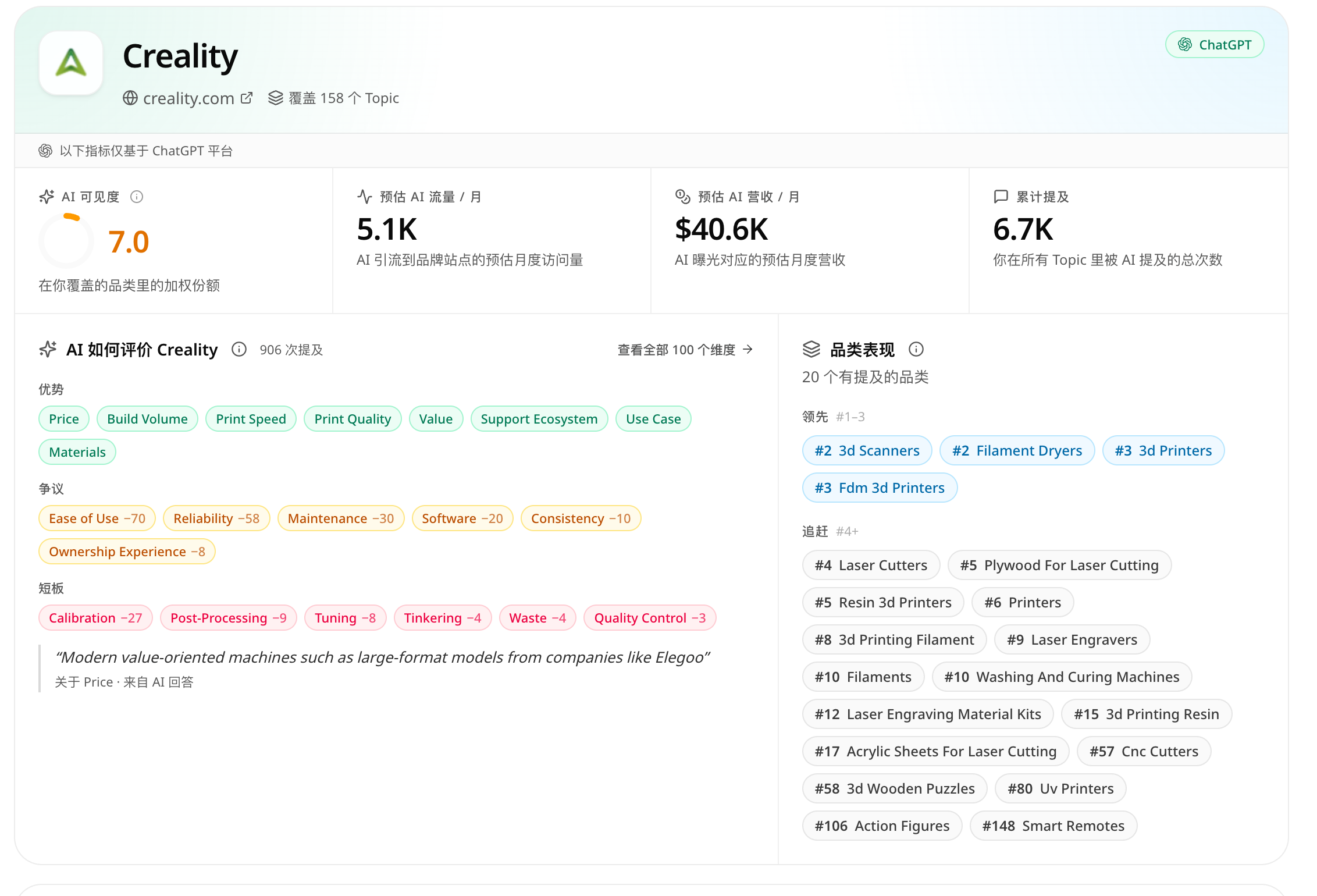
Task: Click the sparkle icon beside AI 可见度
Action: (x=47, y=197)
